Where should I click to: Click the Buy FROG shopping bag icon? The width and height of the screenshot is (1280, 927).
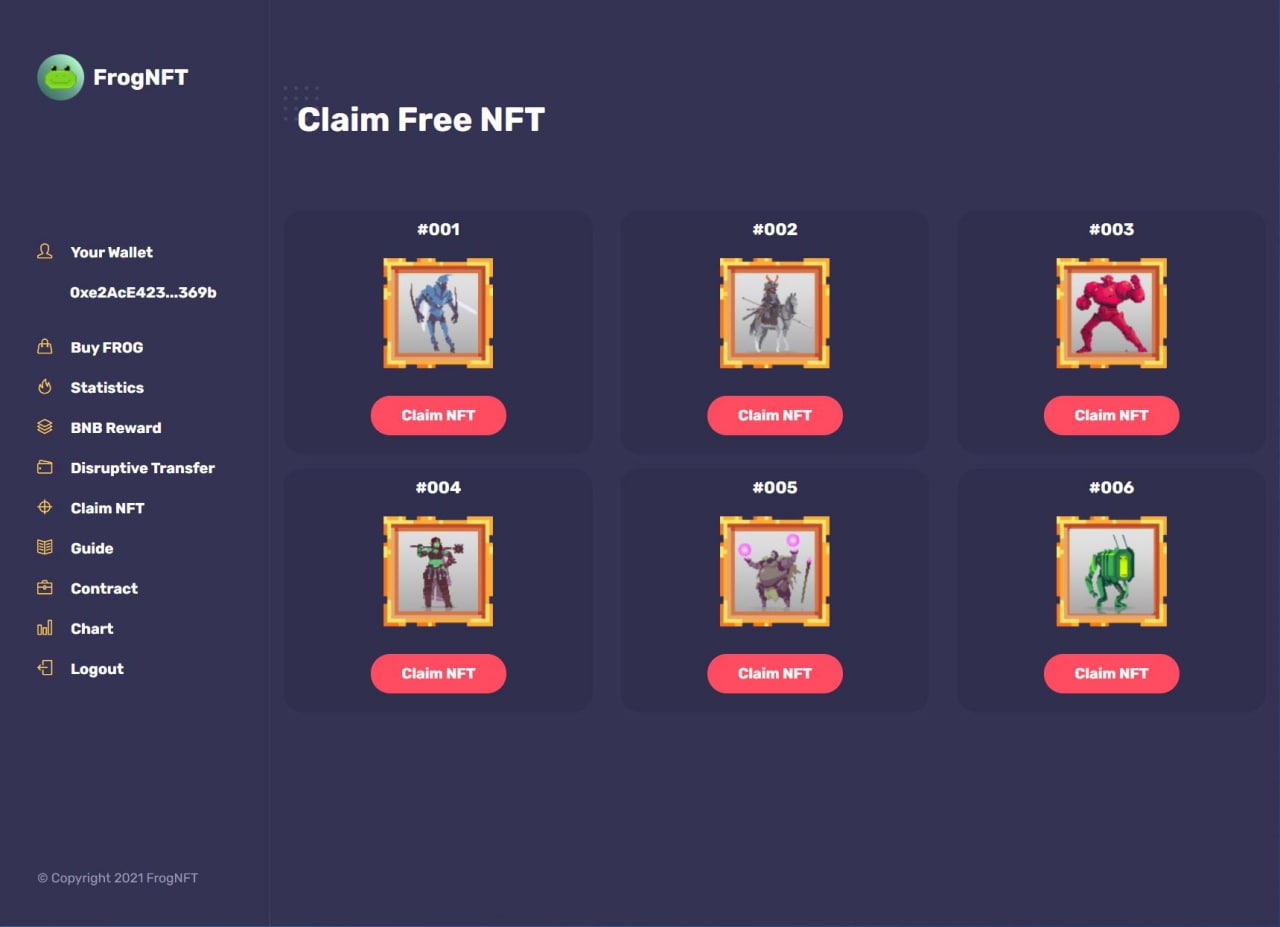click(x=44, y=347)
